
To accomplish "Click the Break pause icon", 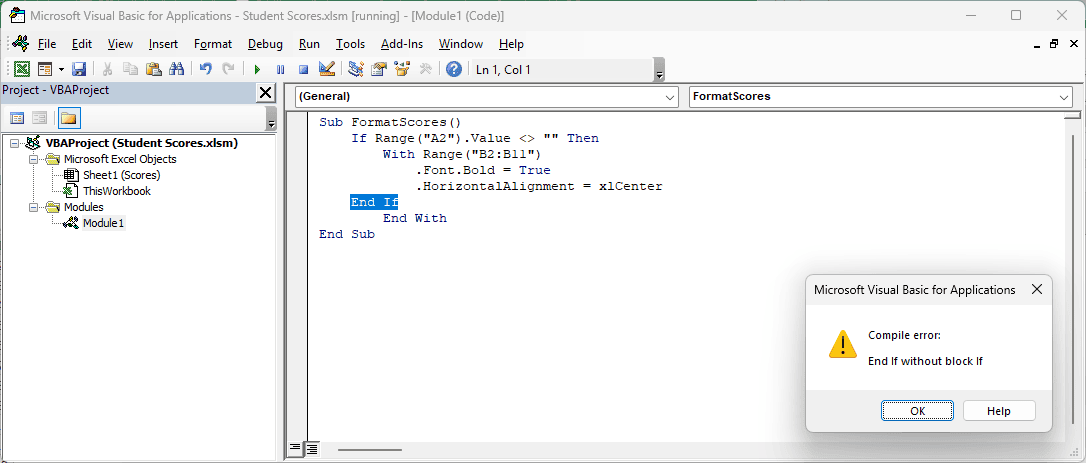I will pyautogui.click(x=281, y=69).
